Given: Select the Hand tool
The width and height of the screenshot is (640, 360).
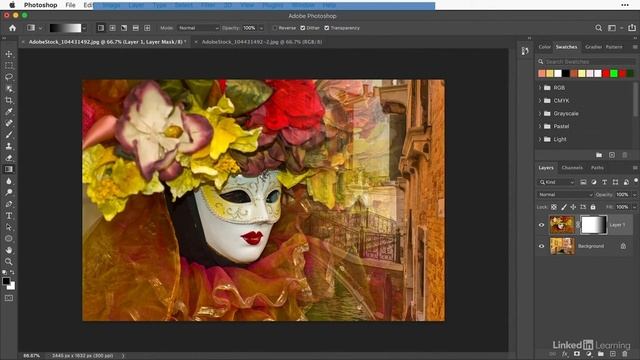Looking at the screenshot, I should [9, 250].
